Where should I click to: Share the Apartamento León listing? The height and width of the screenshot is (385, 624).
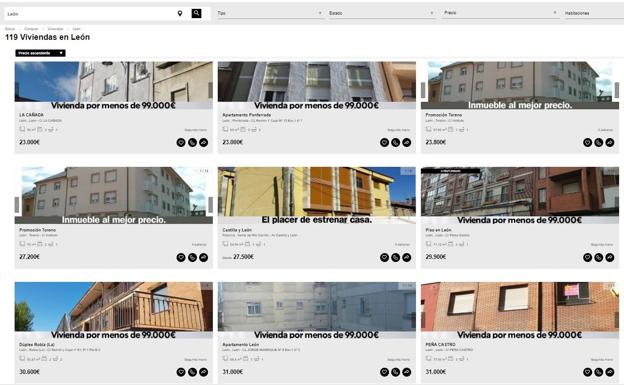[407, 372]
